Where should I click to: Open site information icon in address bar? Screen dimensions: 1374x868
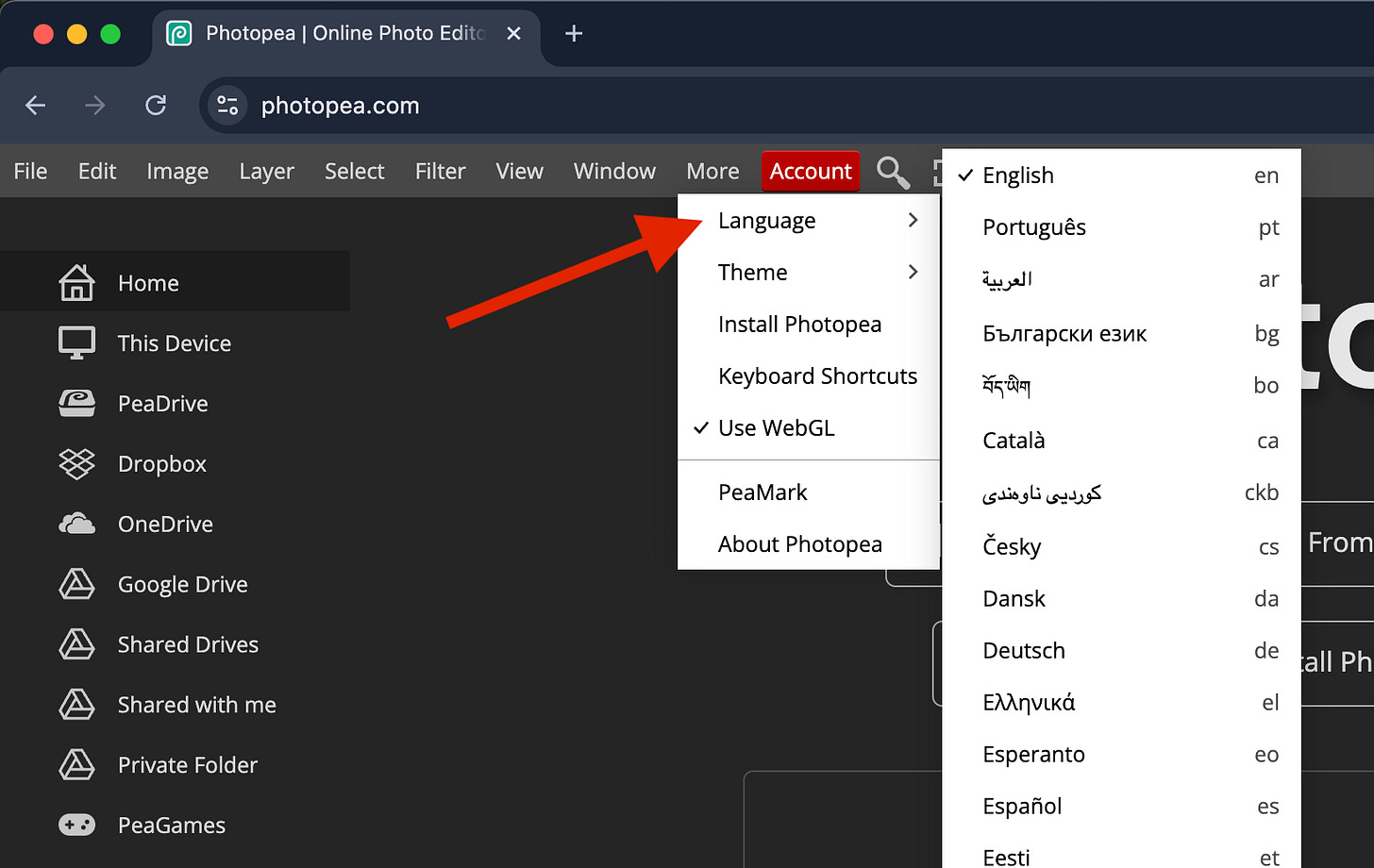click(x=227, y=105)
